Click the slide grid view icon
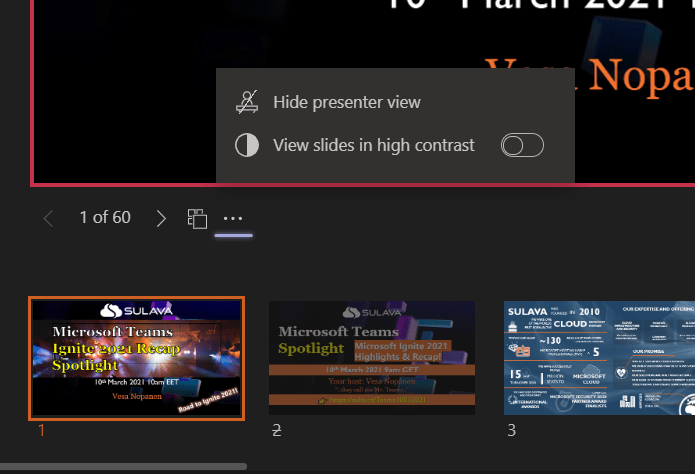 pos(197,218)
